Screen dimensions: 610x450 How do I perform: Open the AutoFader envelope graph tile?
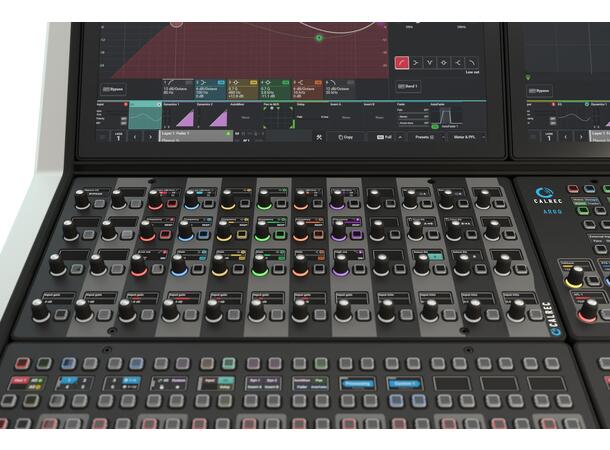click(445, 116)
